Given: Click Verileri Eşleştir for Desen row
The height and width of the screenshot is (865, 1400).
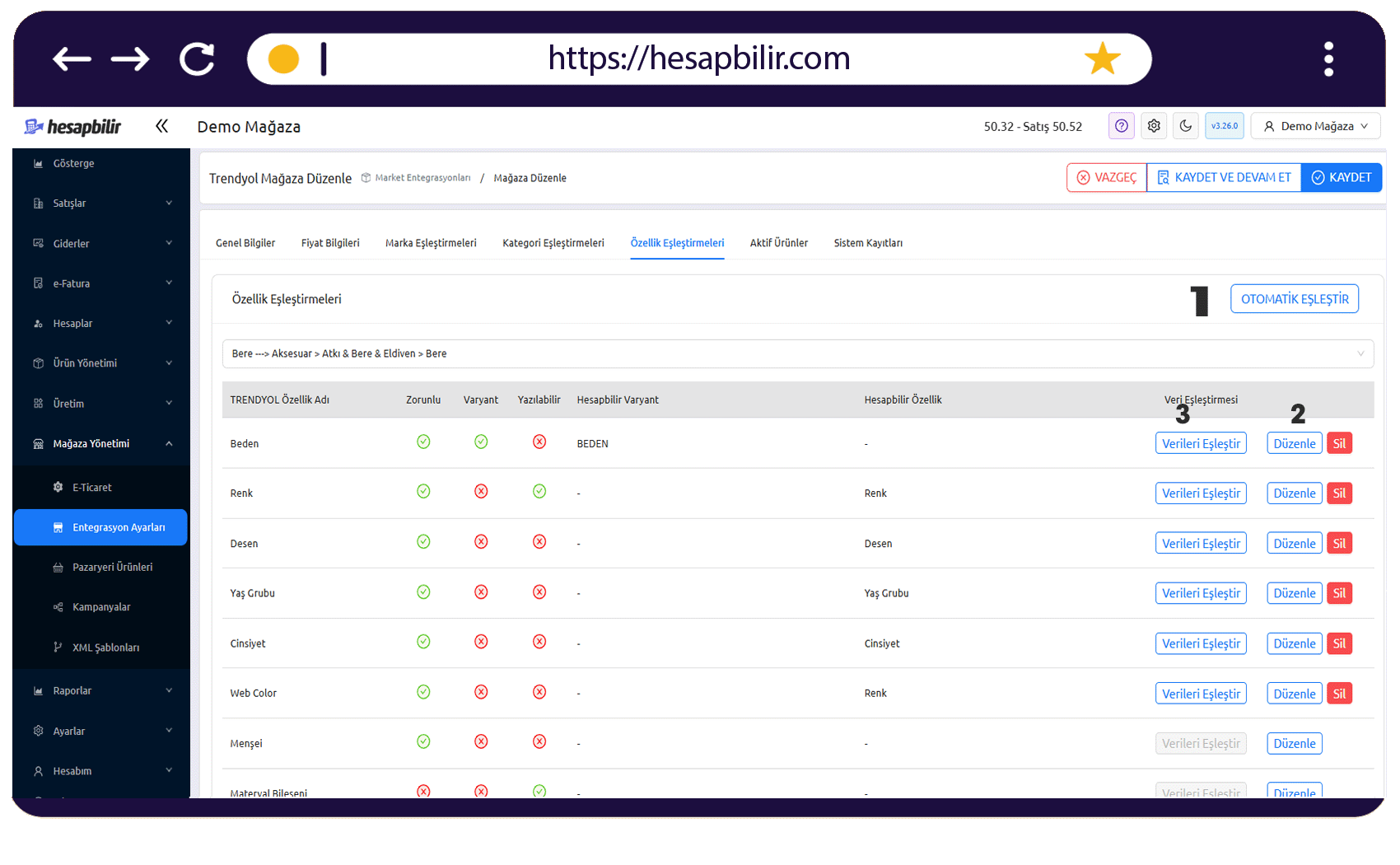Looking at the screenshot, I should [1201, 544].
